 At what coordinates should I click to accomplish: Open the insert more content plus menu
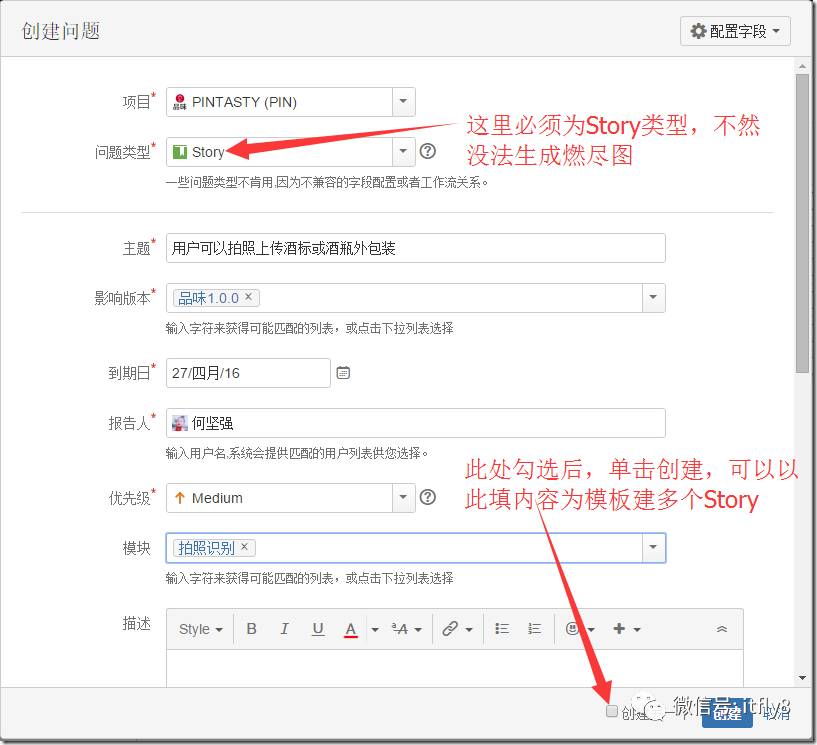627,629
